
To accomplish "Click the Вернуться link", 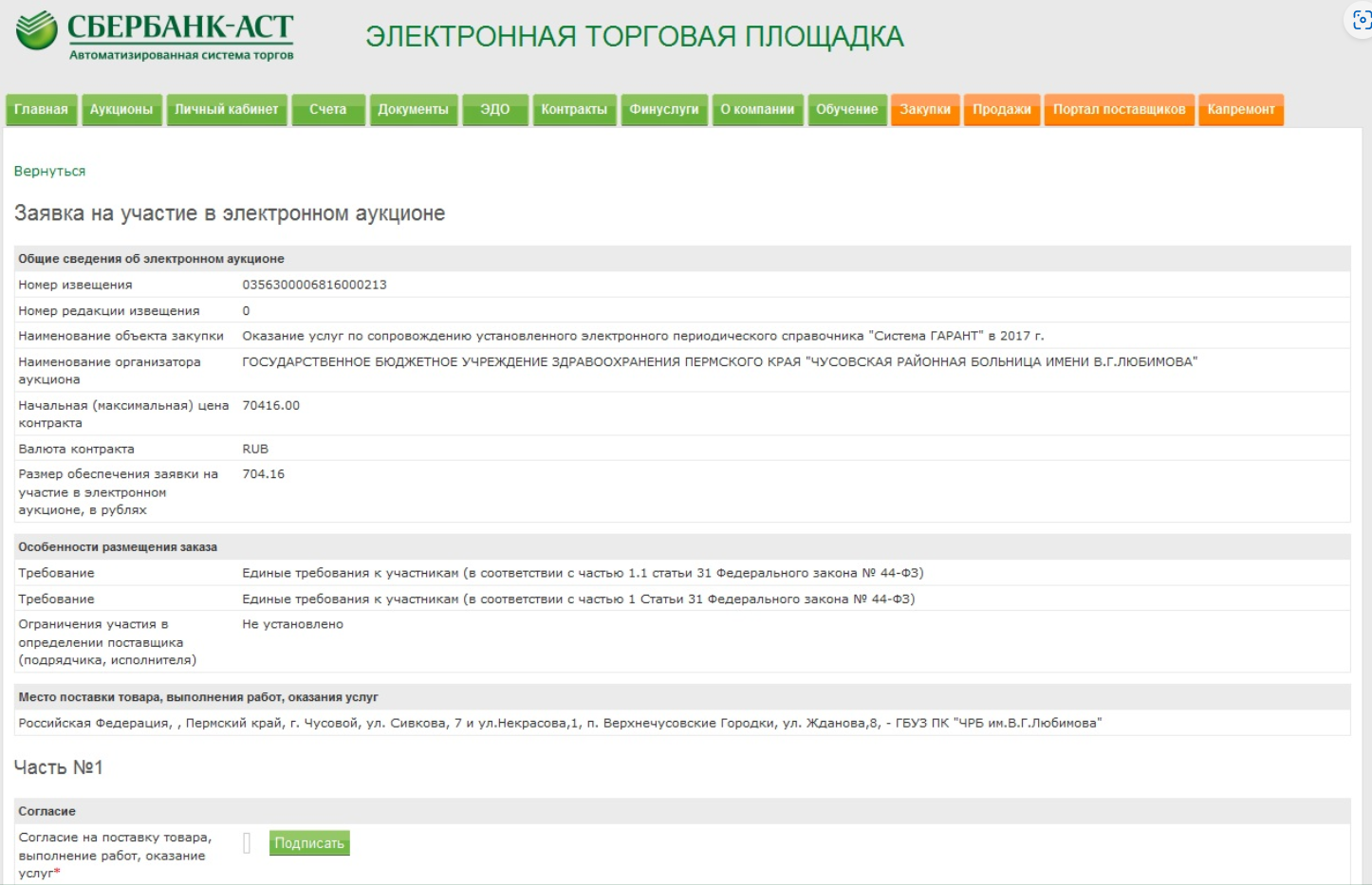I will tap(49, 171).
